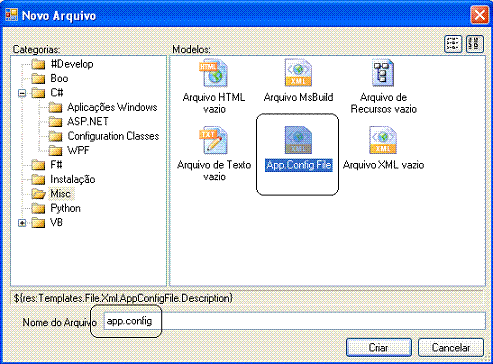This screenshot has height=364, width=493.
Task: Click the open Misc folder icon
Action: (x=38, y=194)
